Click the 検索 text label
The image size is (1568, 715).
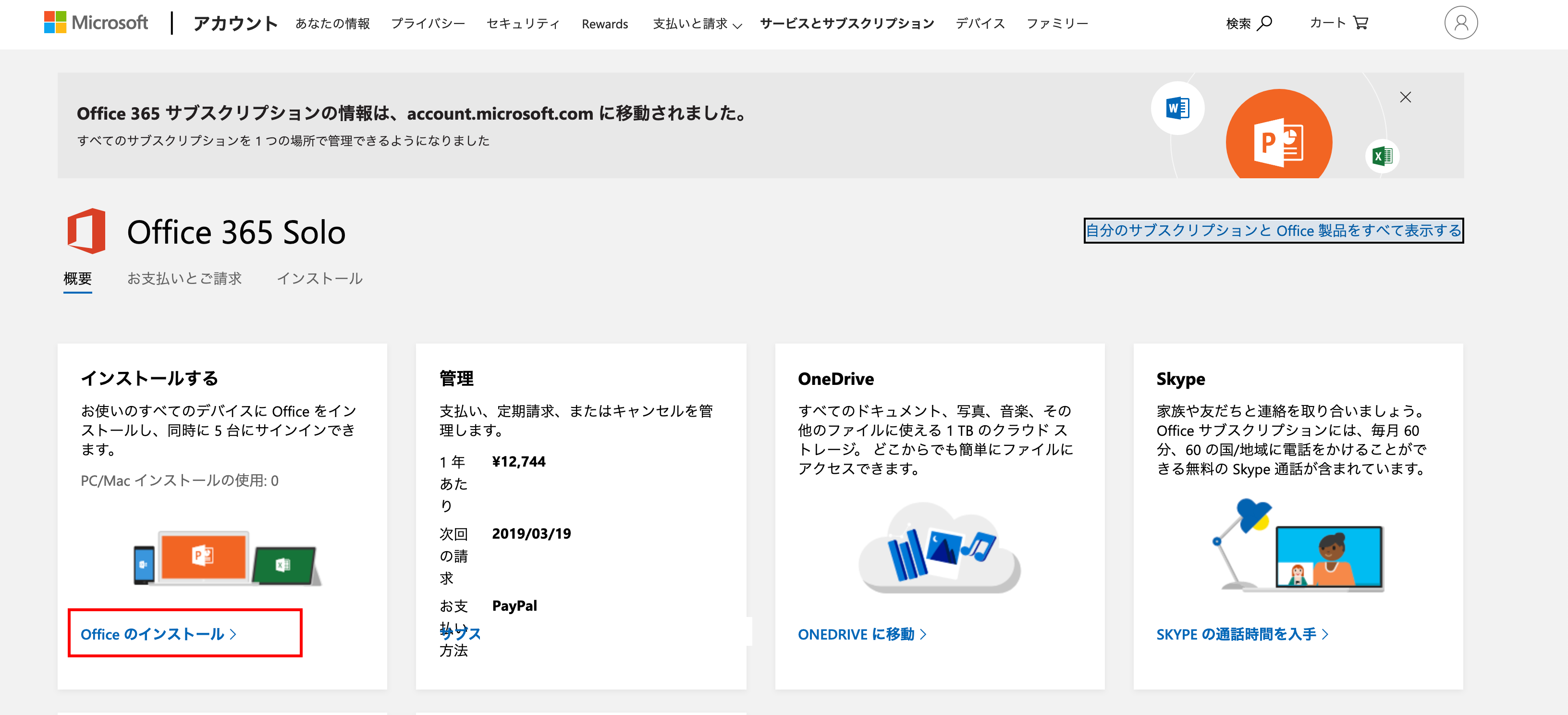tap(1239, 23)
